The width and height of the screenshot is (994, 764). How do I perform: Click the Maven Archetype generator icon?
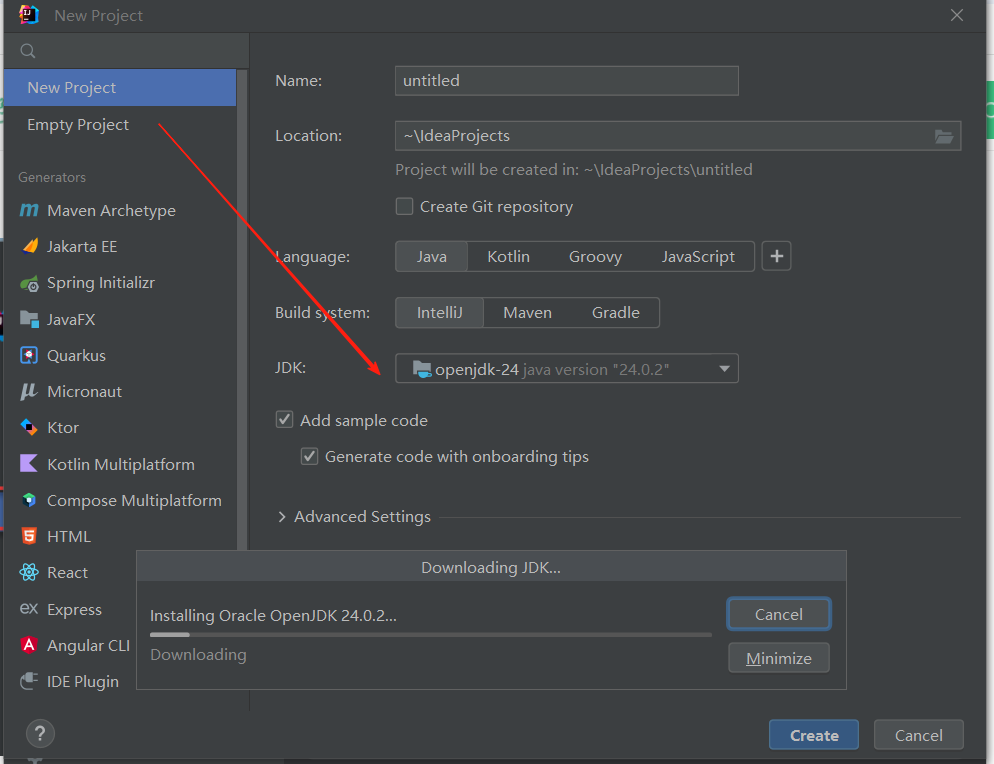pos(29,210)
